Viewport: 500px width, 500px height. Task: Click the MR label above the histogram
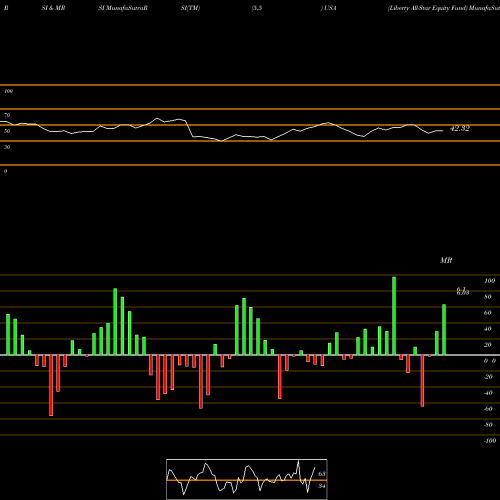pos(446,260)
